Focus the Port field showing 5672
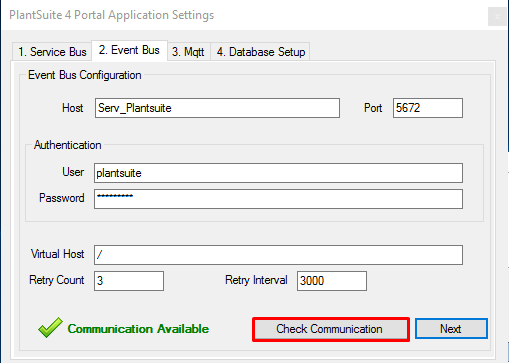The image size is (509, 363). [428, 108]
